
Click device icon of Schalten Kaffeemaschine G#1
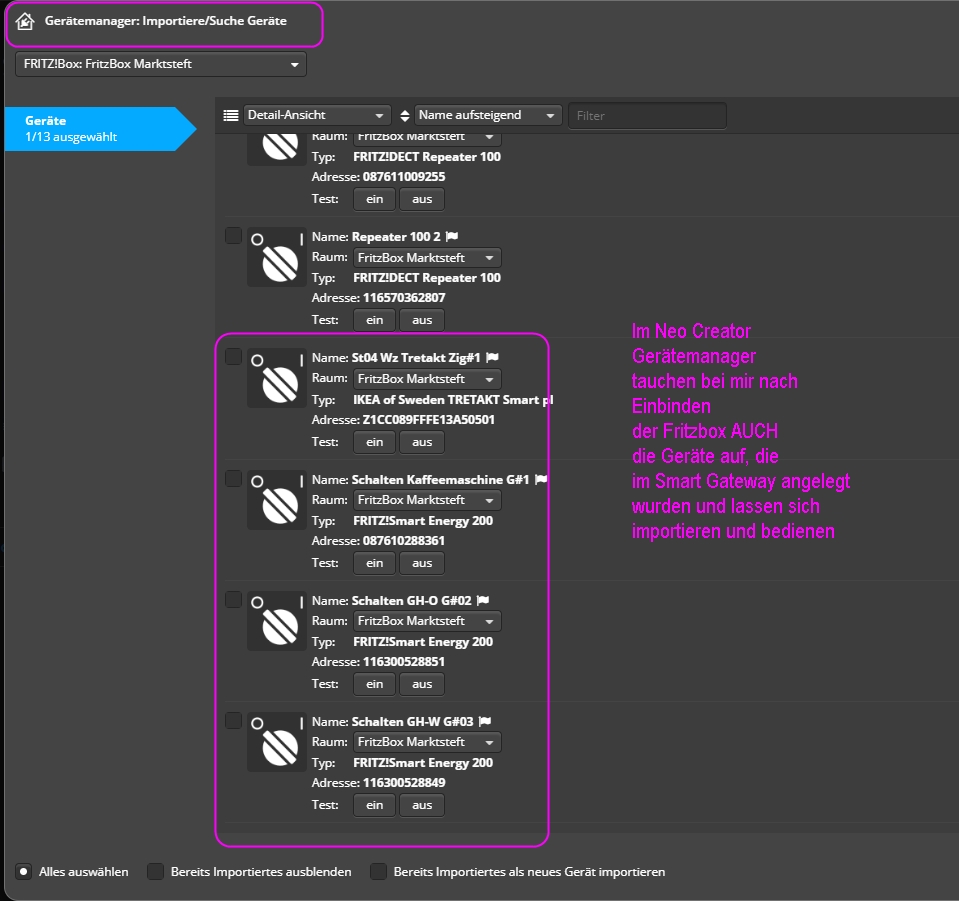[x=277, y=500]
